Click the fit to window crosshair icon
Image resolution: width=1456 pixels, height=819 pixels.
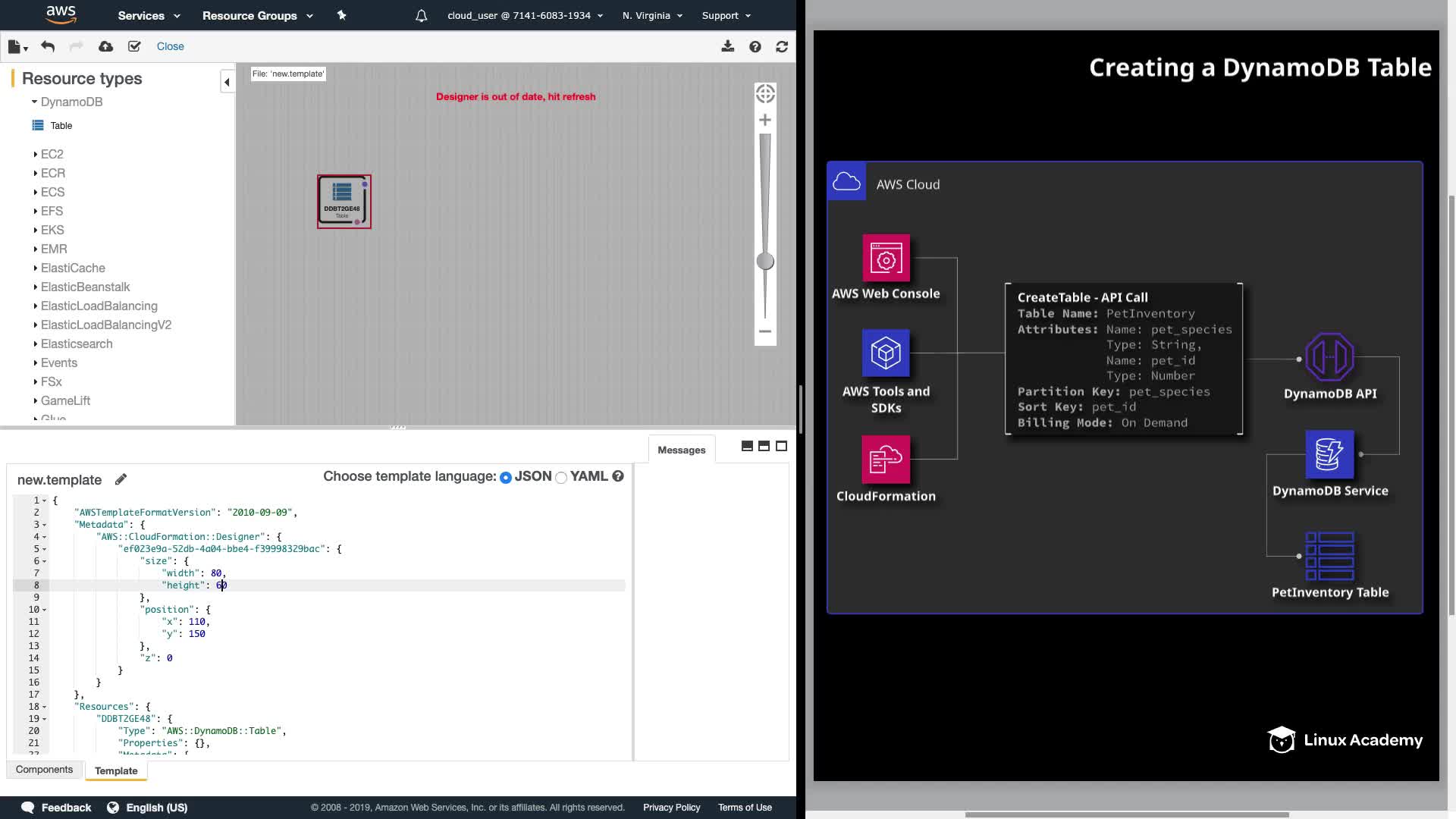[x=765, y=93]
